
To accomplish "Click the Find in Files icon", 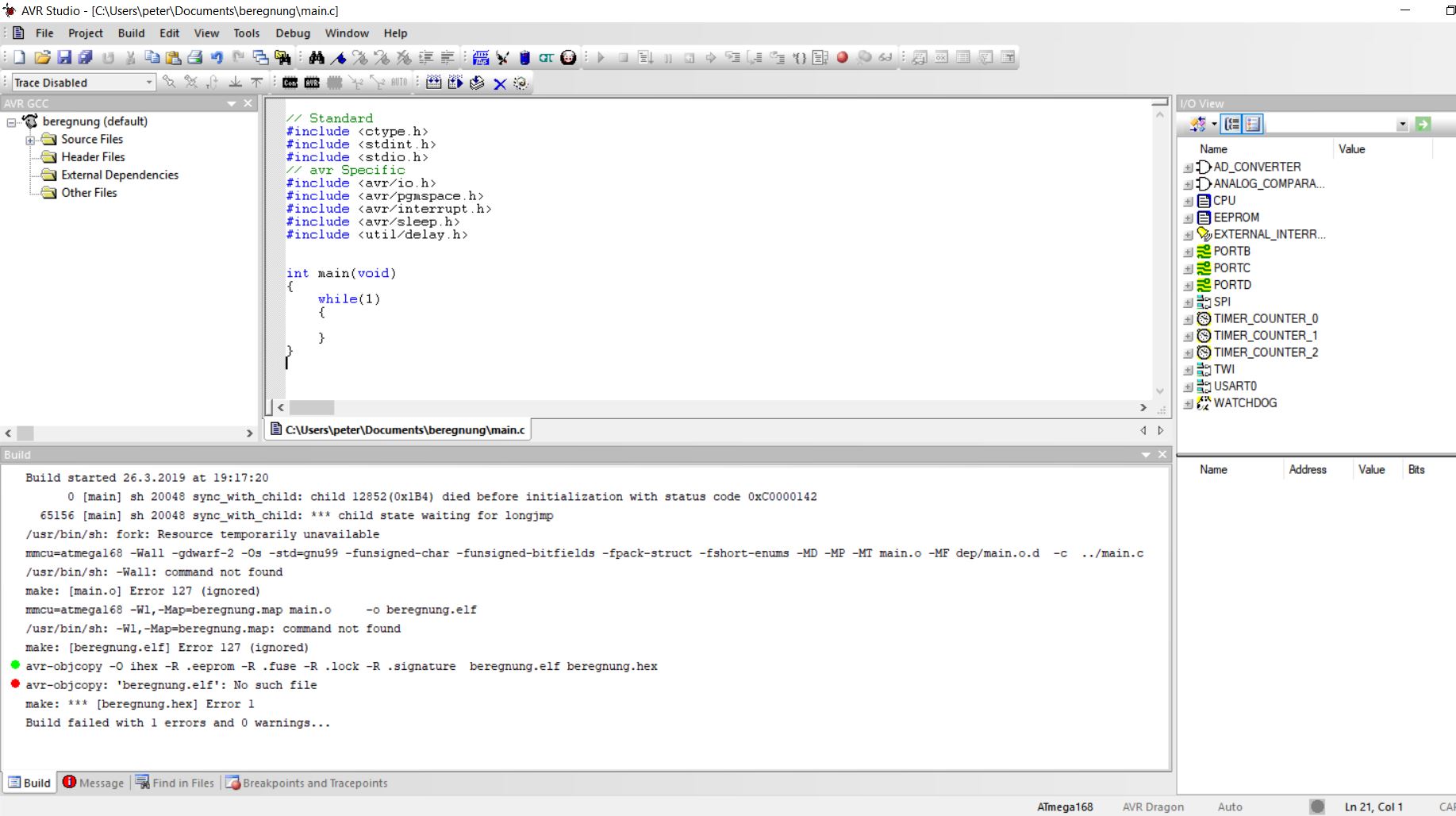I will pos(282,57).
